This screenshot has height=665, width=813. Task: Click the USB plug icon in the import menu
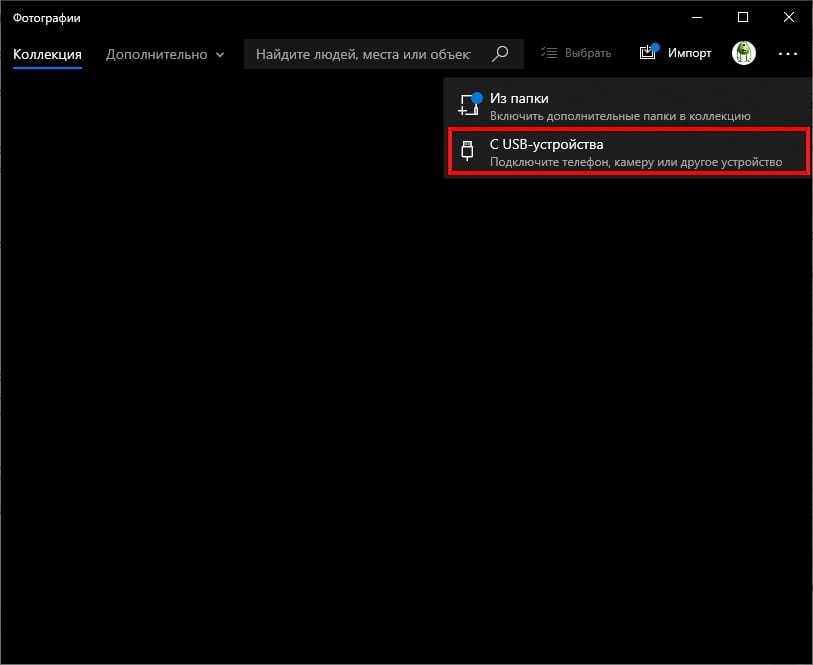click(467, 152)
